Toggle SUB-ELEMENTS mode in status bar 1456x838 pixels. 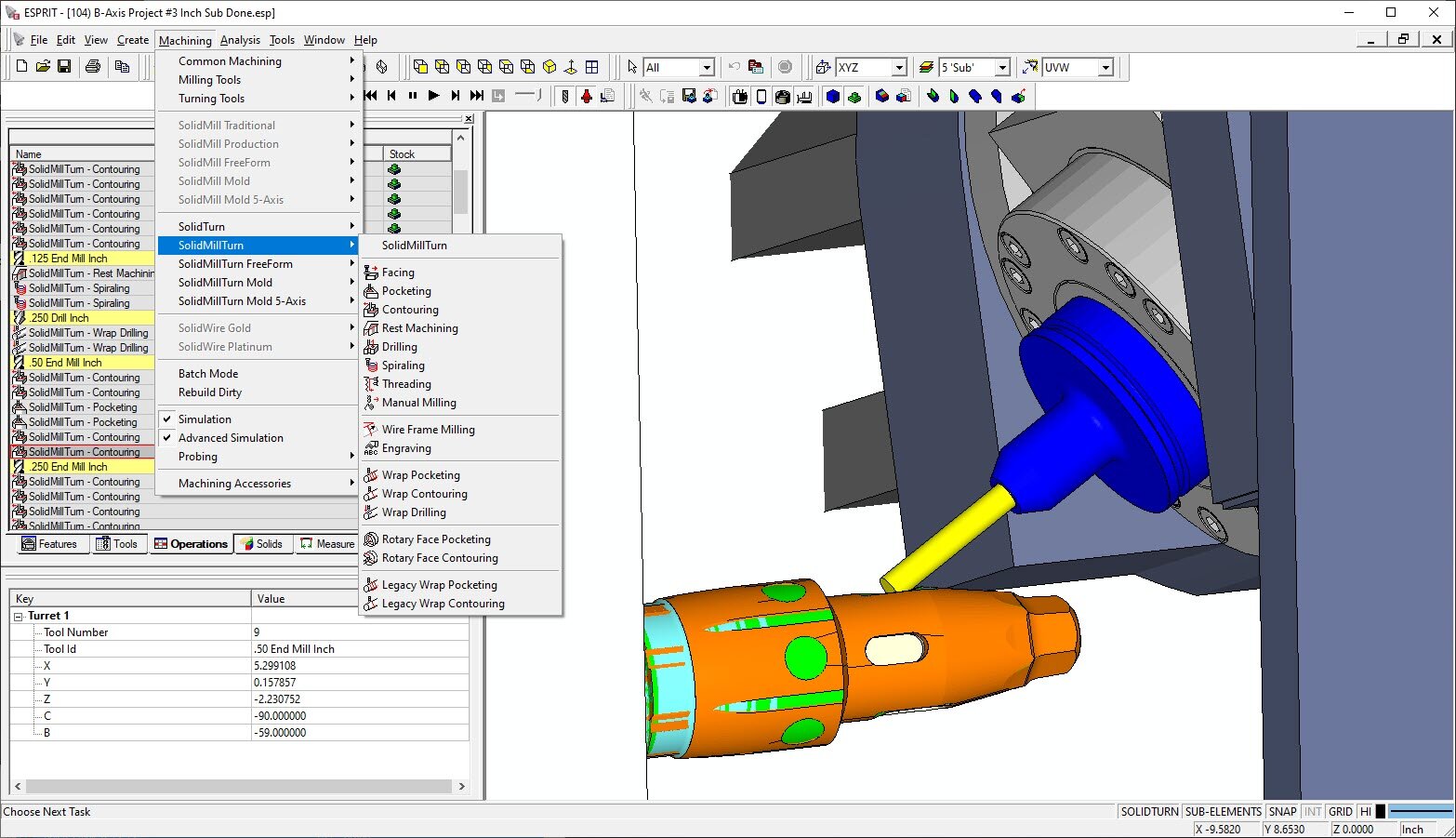1223,812
